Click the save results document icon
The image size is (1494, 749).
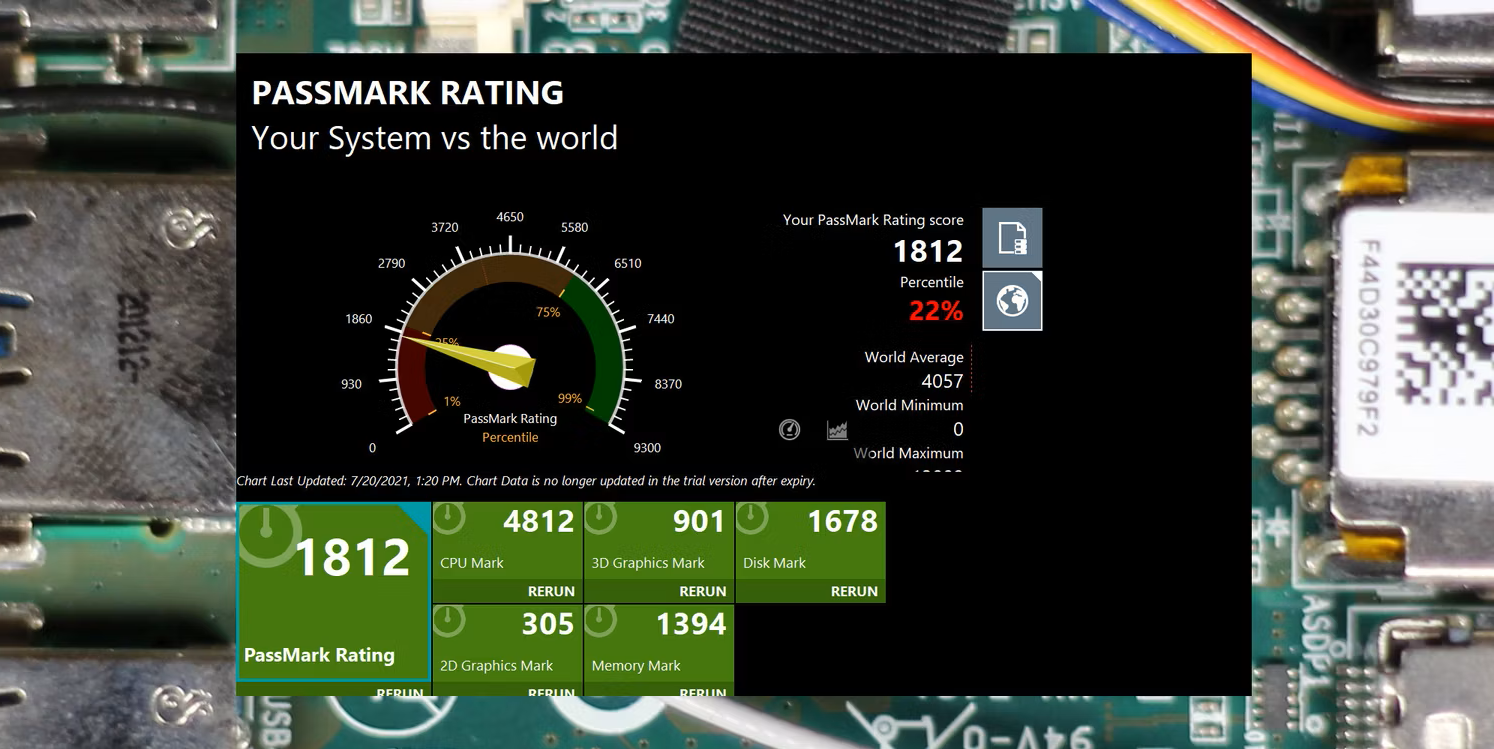[x=1012, y=238]
